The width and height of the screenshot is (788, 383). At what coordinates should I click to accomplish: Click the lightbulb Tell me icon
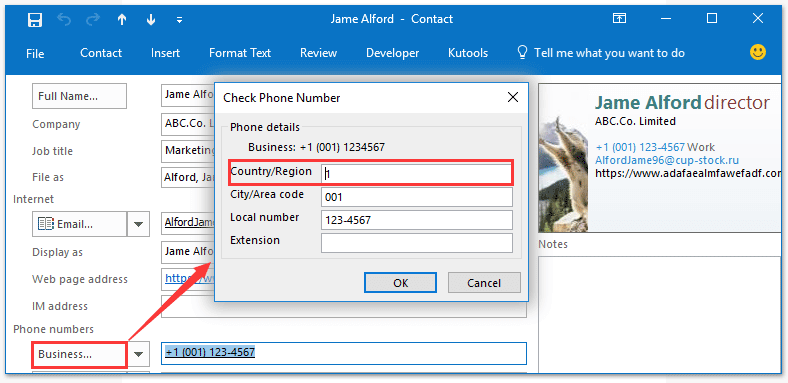tap(523, 52)
